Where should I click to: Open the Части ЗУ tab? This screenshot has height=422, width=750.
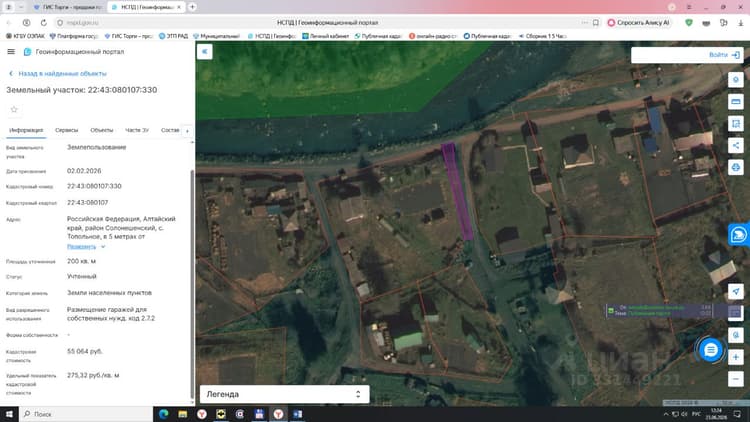[x=137, y=130]
